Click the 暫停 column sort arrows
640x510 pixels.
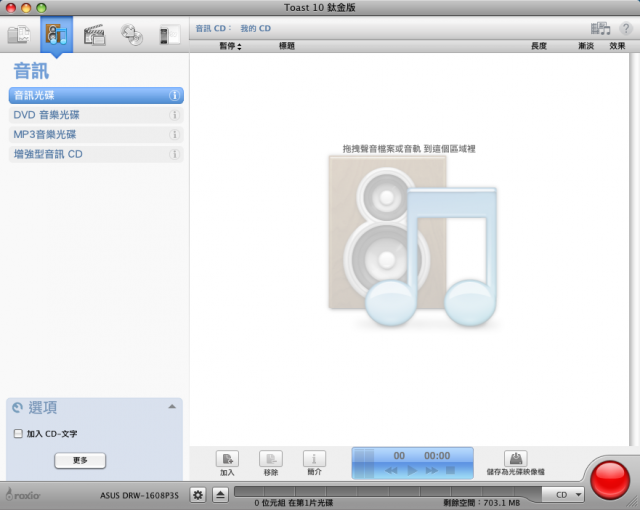[239, 47]
